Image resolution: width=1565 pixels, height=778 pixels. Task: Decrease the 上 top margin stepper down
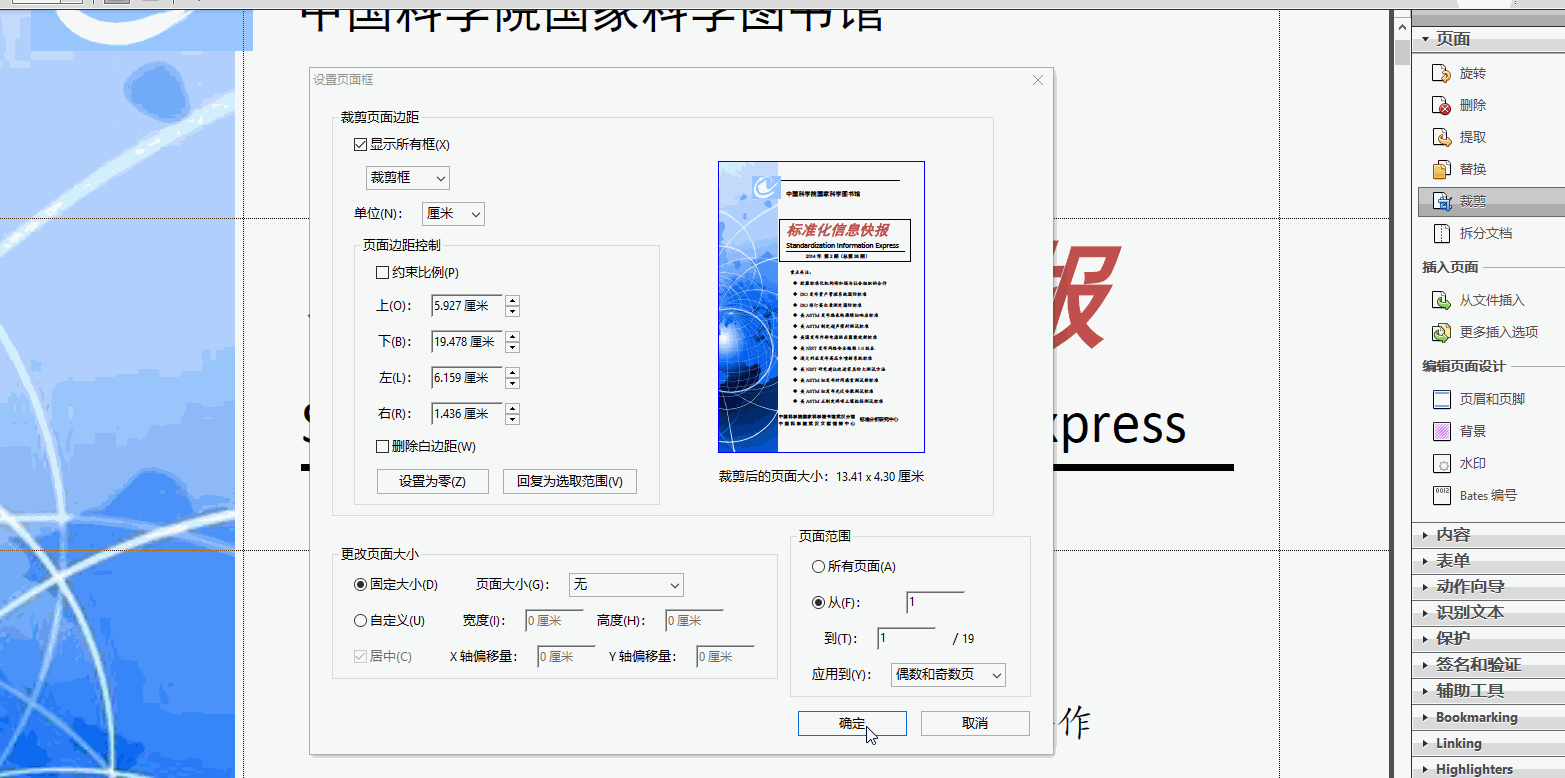pos(513,312)
